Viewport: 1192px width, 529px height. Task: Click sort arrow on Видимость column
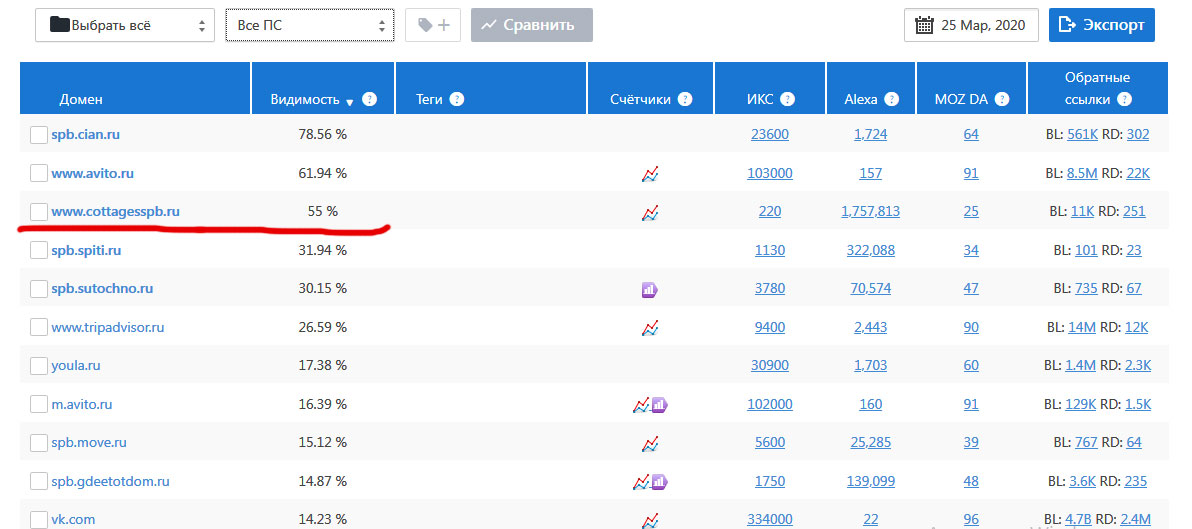pos(350,102)
